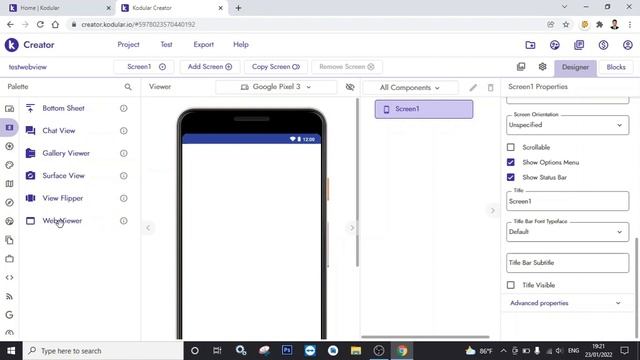The image size is (640, 360).
Task: Toggle hidden components eye icon in Viewer
Action: [x=350, y=87]
